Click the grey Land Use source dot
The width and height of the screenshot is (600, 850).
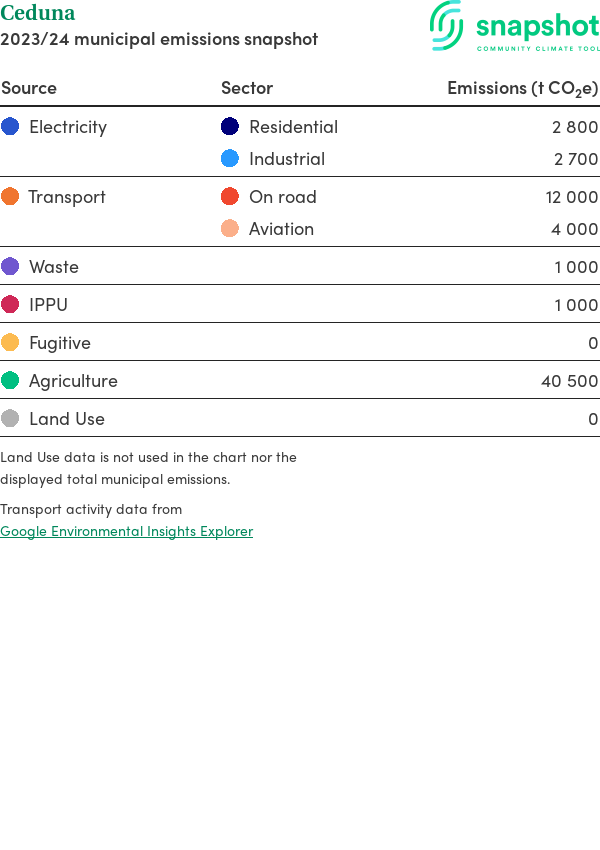pyautogui.click(x=10, y=418)
